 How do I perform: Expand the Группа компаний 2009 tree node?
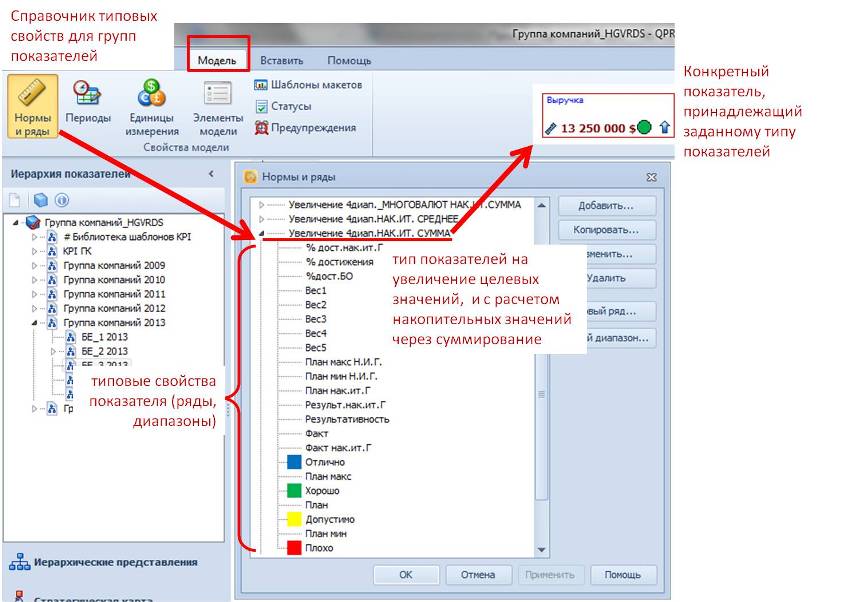(35, 266)
